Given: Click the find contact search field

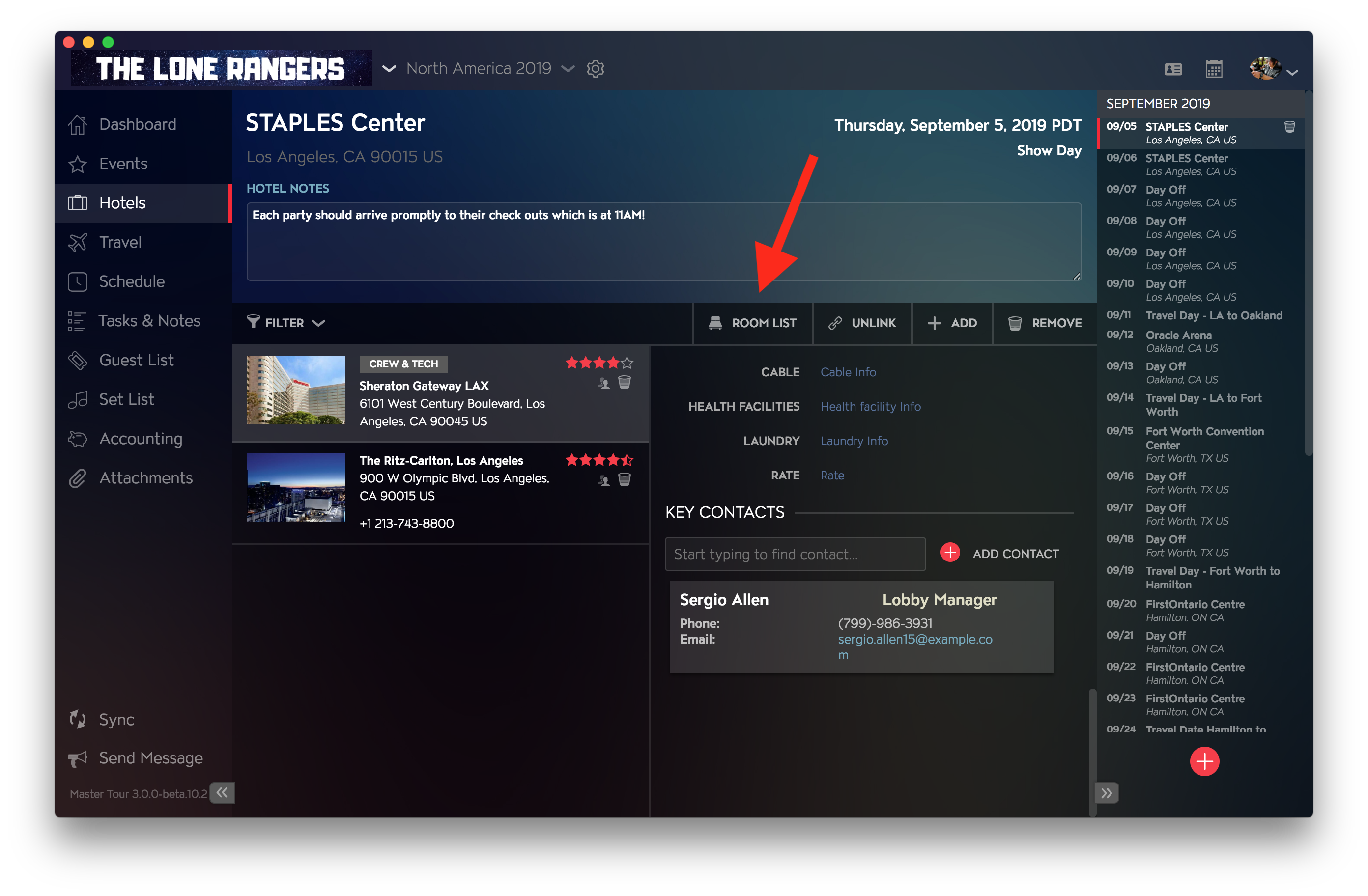Looking at the screenshot, I should click(x=795, y=554).
